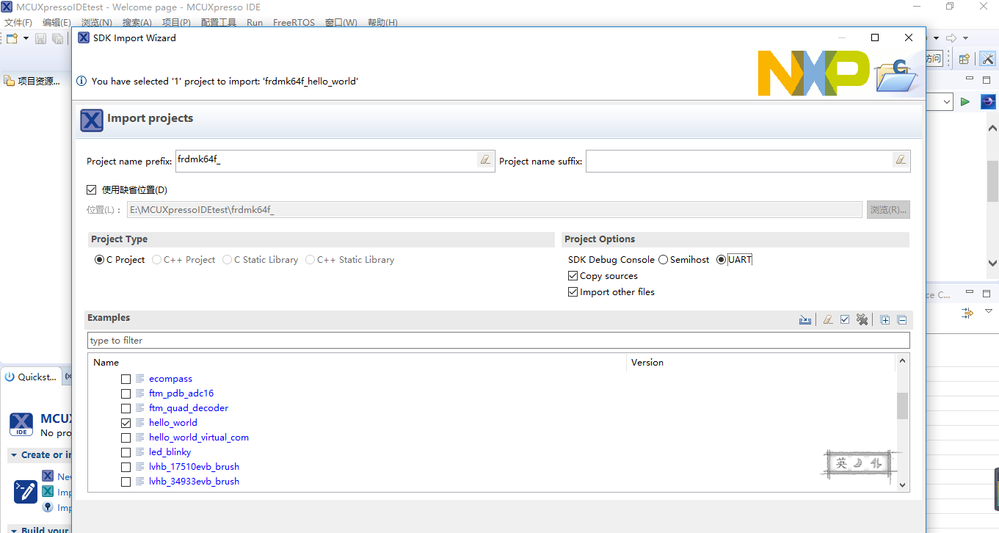Image resolution: width=999 pixels, height=533 pixels.
Task: Check the led_blinky example checkbox
Action: pos(126,452)
